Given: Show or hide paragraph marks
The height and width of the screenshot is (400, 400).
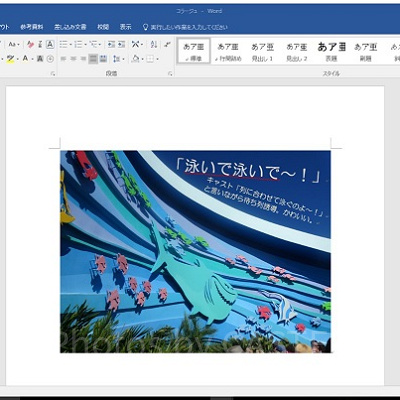Looking at the screenshot, I should pyautogui.click(x=168, y=44).
